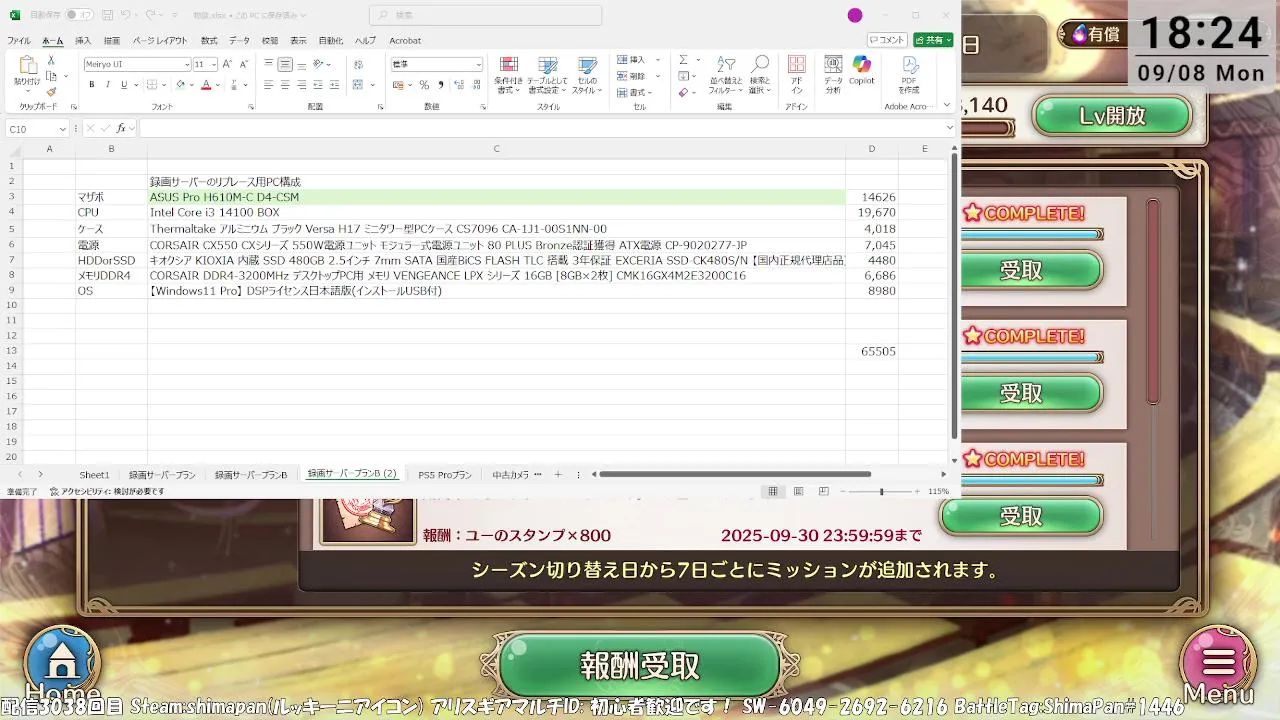Screen dimensions: 1280x720
Task: Toggle Italic formatting
Action: pyautogui.click(x=107, y=85)
